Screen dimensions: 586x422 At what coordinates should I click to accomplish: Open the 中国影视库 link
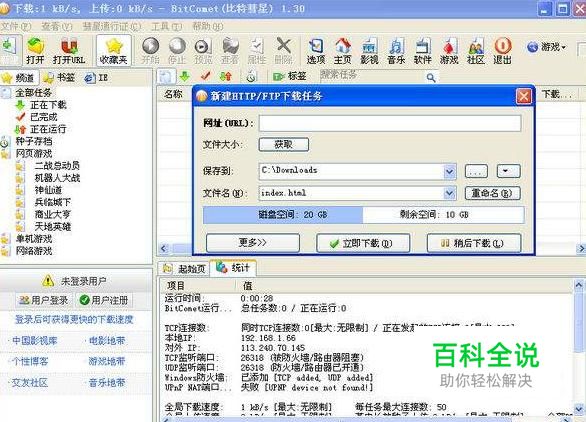(x=34, y=341)
